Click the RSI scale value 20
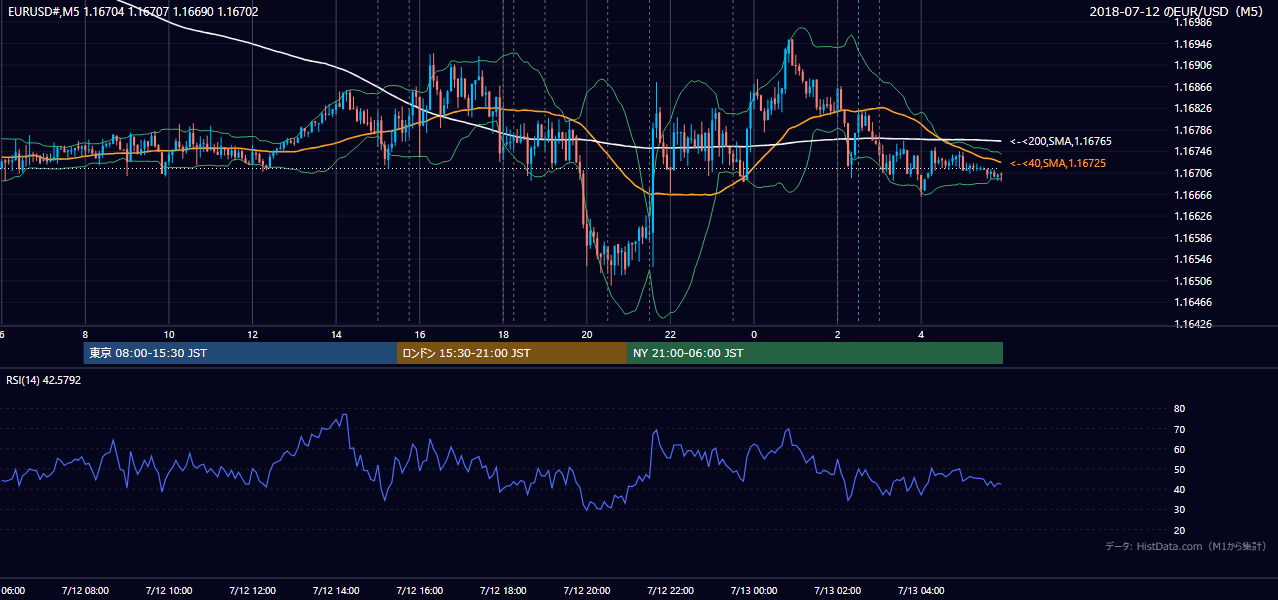The height and width of the screenshot is (600, 1278). click(x=1179, y=530)
